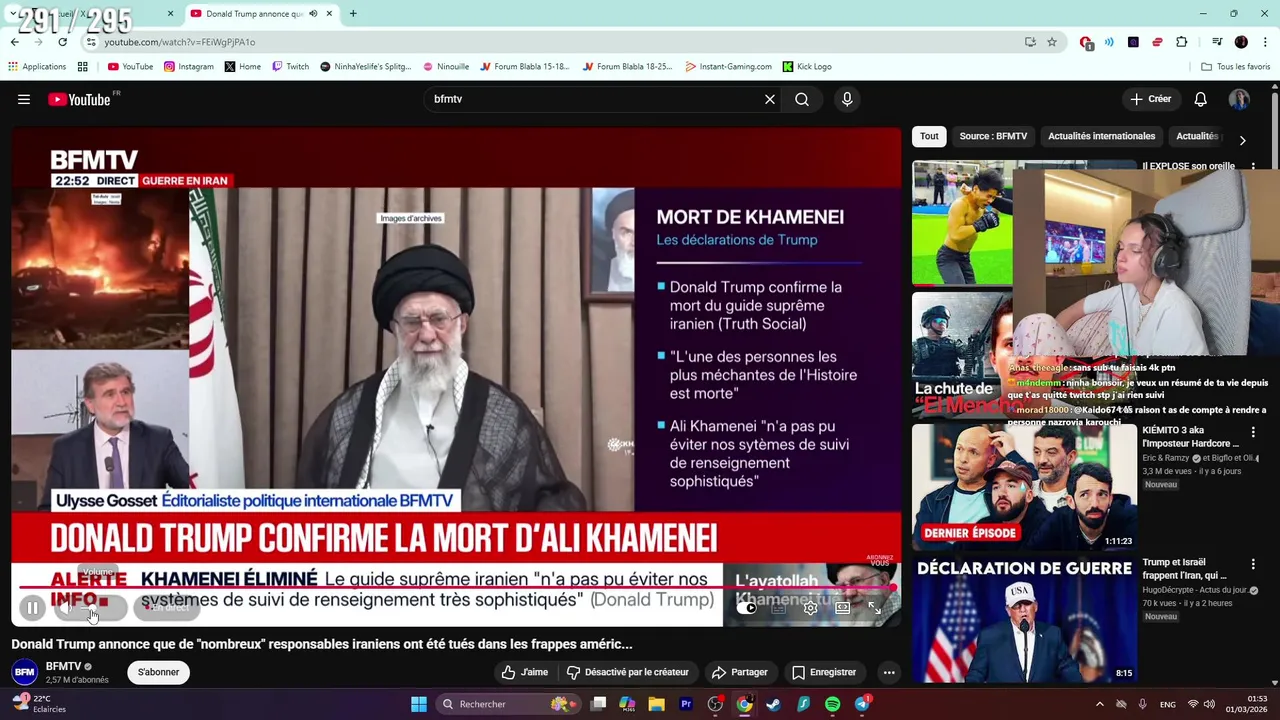Screen dimensions: 1280x720
Task: Open the Kick Logo bookmark
Action: (806, 67)
